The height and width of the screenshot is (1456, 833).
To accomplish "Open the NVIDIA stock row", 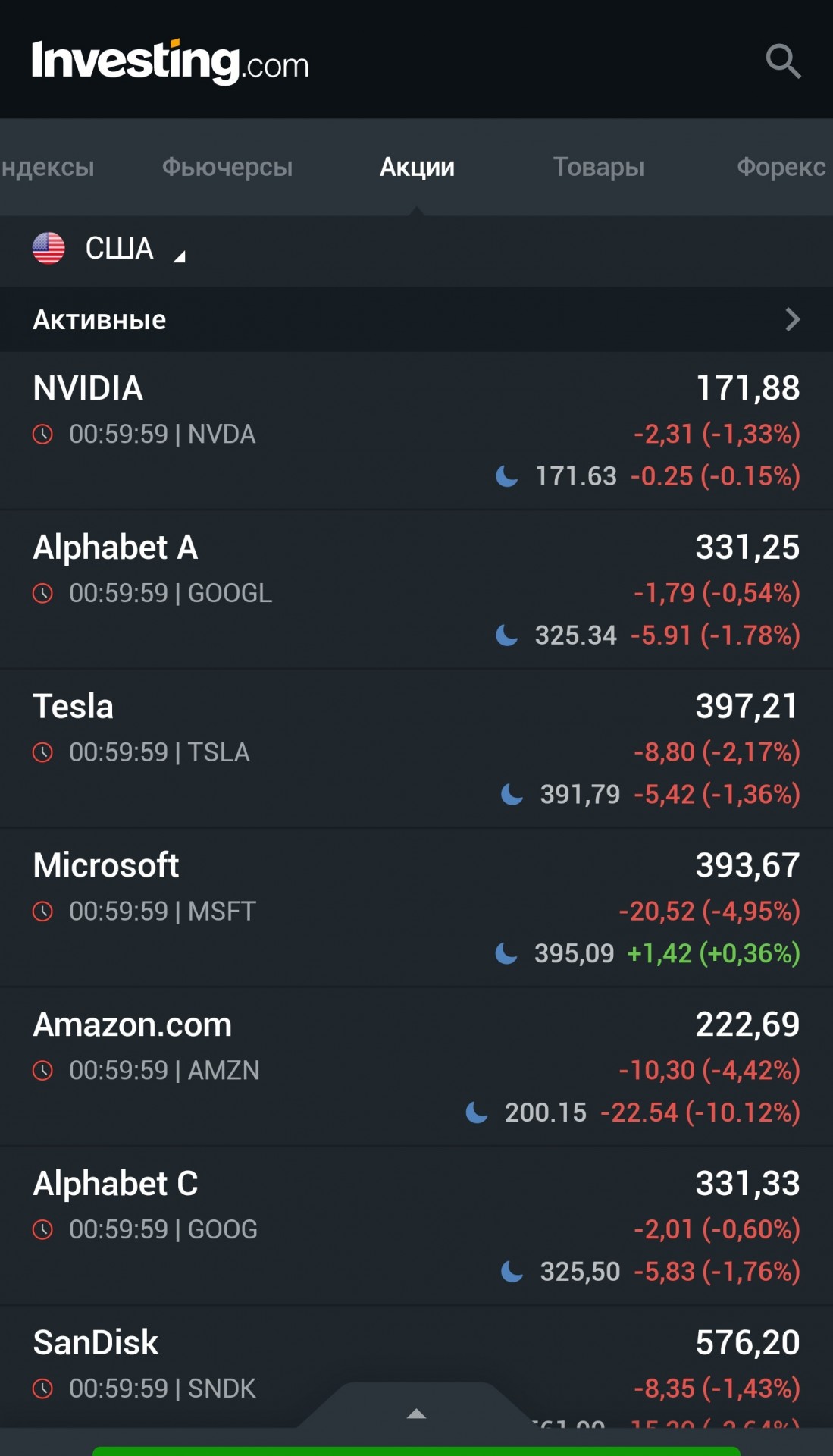I will pos(416,431).
